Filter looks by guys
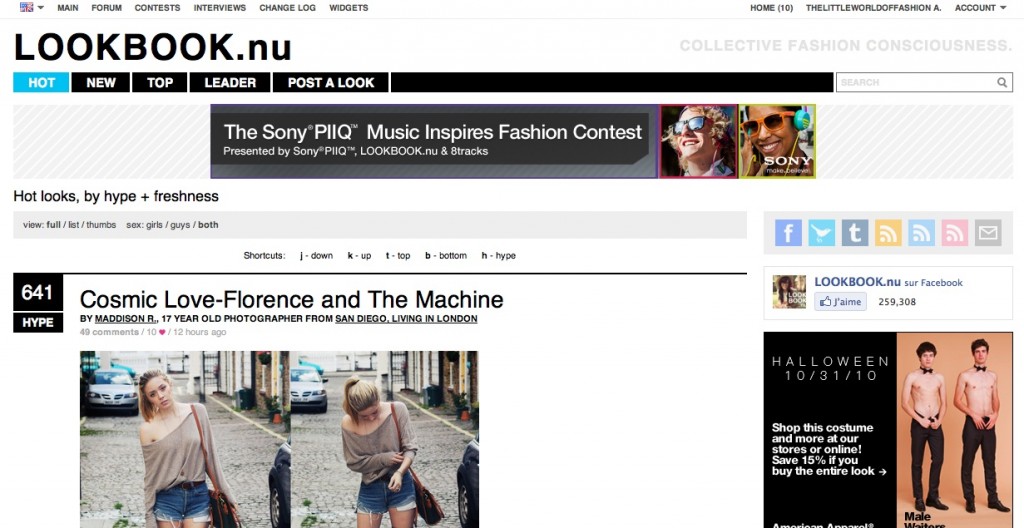 [180, 225]
